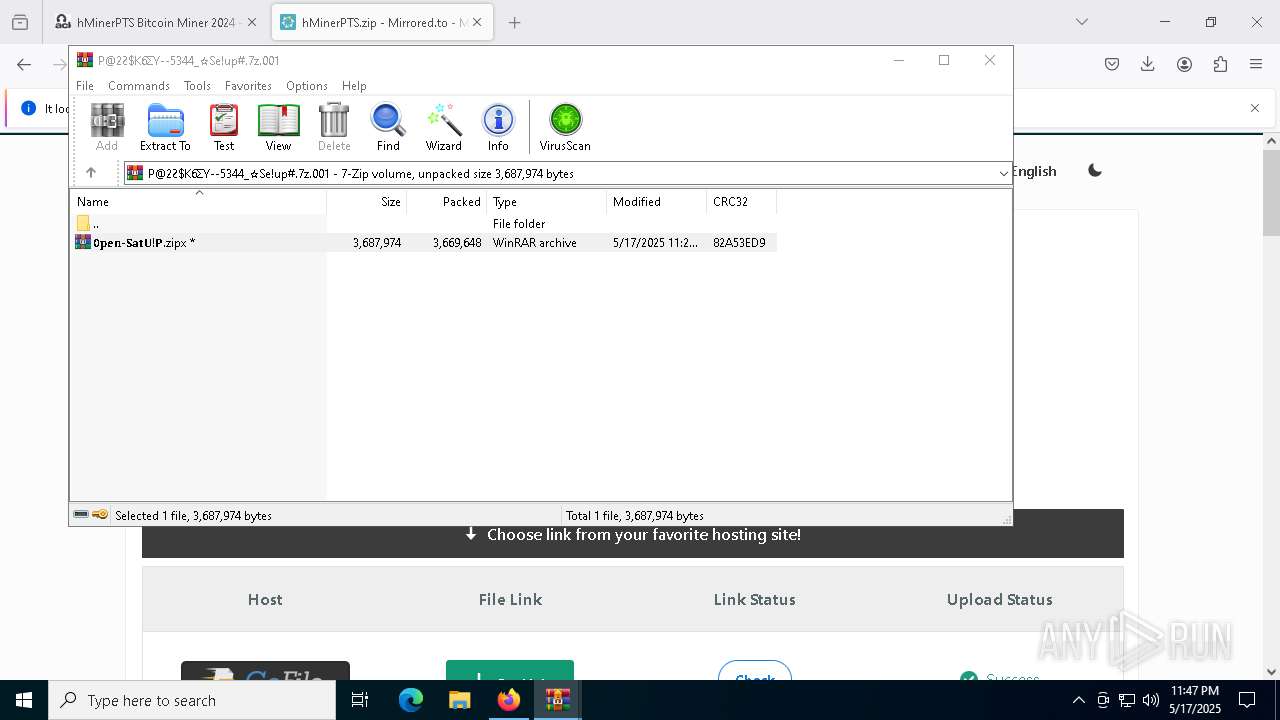Screen dimensions: 1280x720
Task: Close the hMinerPTS.zip Mirrored.to tab
Action: pyautogui.click(x=477, y=22)
